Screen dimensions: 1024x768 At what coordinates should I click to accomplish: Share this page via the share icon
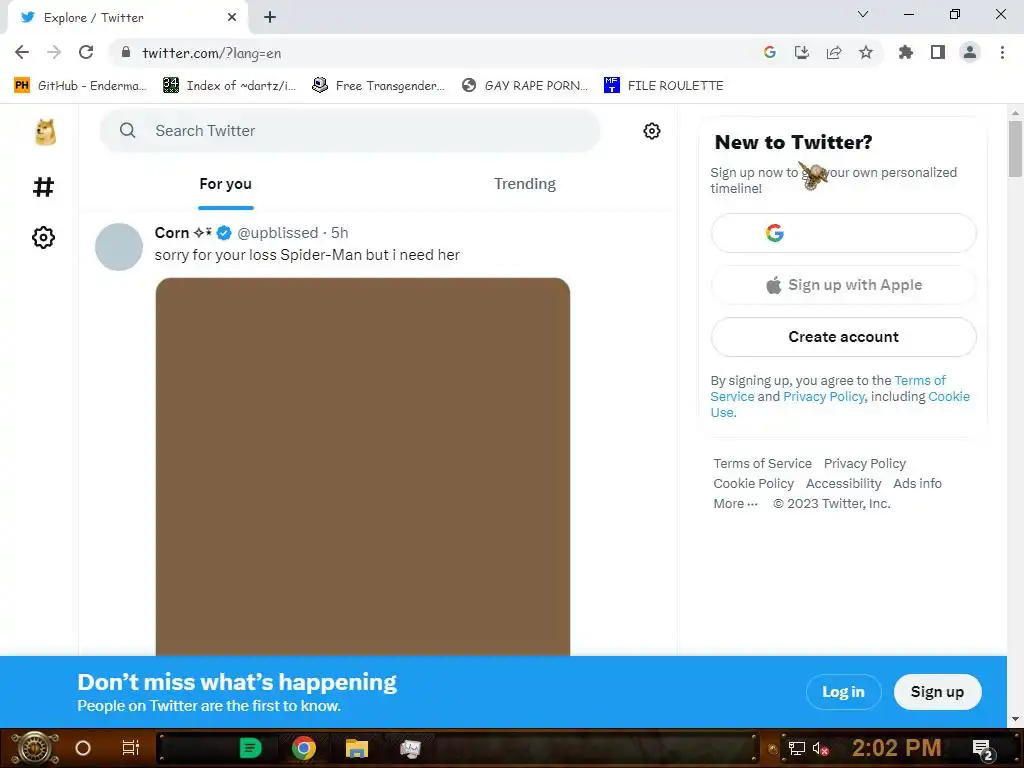click(833, 52)
